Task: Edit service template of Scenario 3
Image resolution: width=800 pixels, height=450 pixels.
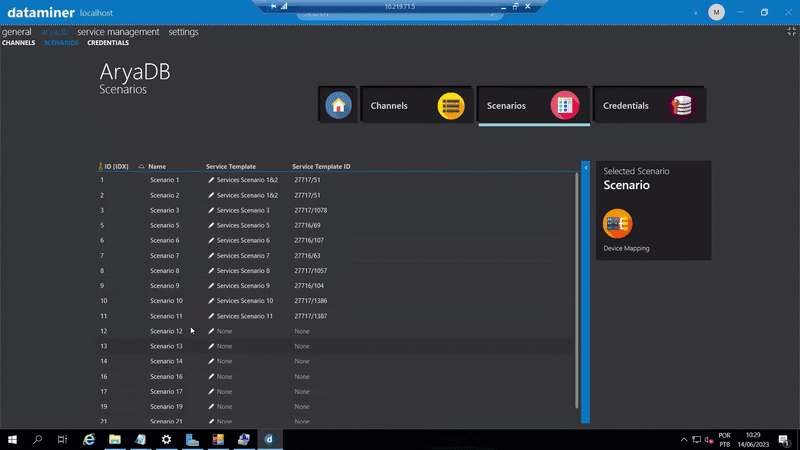Action: click(x=211, y=210)
